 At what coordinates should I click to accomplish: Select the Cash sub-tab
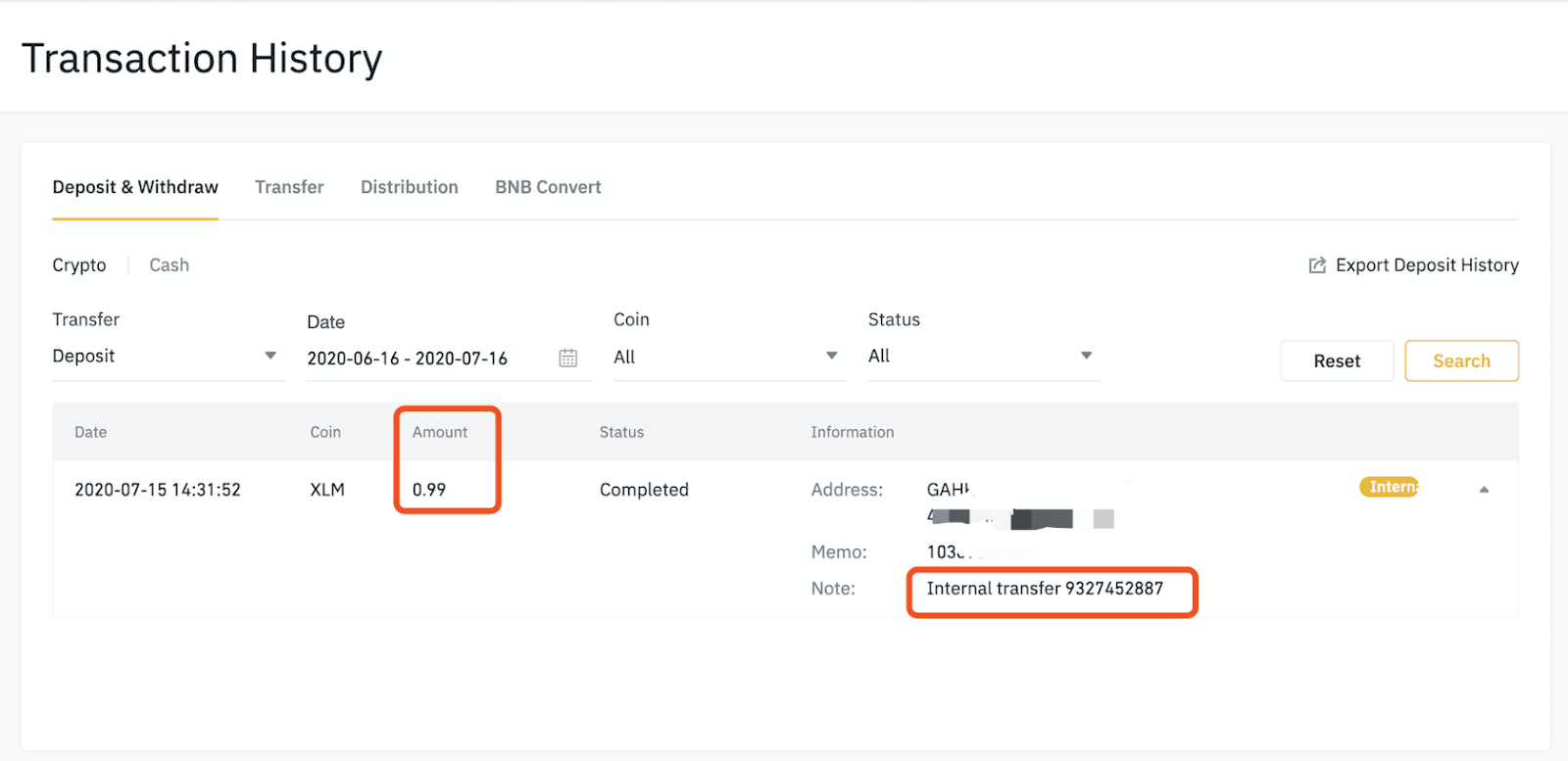click(x=169, y=265)
